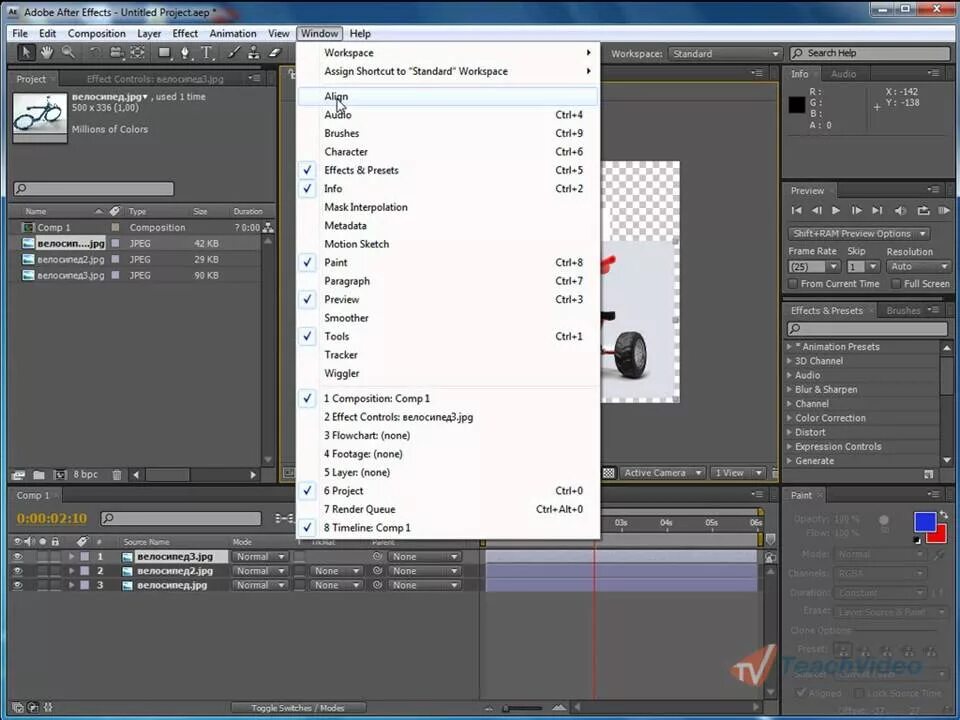The height and width of the screenshot is (720, 960).
Task: Play the composition in Preview panel
Action: click(836, 211)
